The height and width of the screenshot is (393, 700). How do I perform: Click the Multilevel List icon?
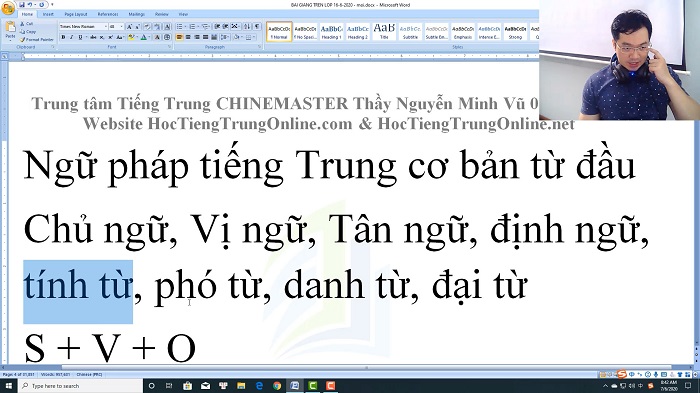point(206,26)
